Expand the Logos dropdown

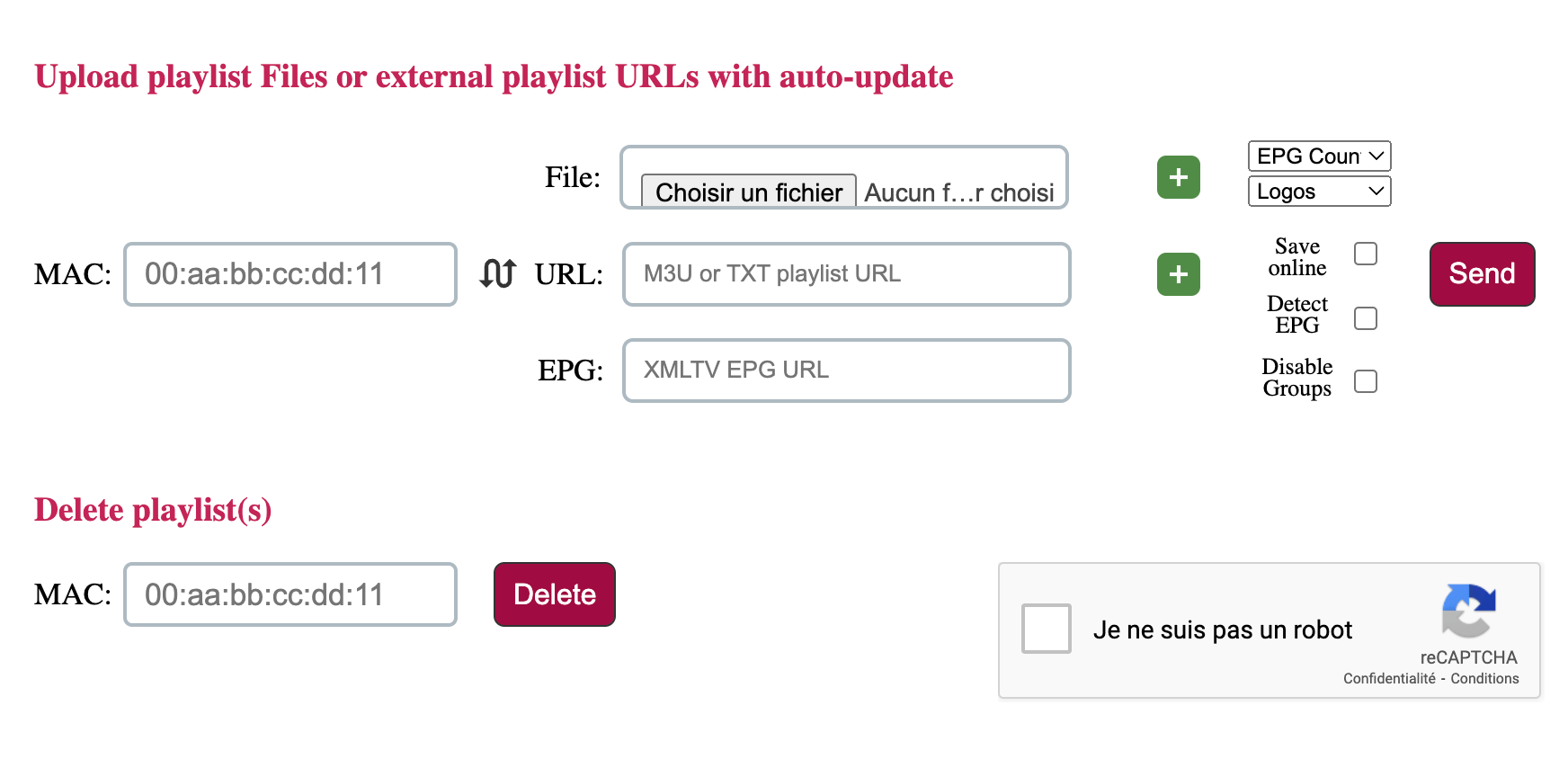pos(1319,192)
